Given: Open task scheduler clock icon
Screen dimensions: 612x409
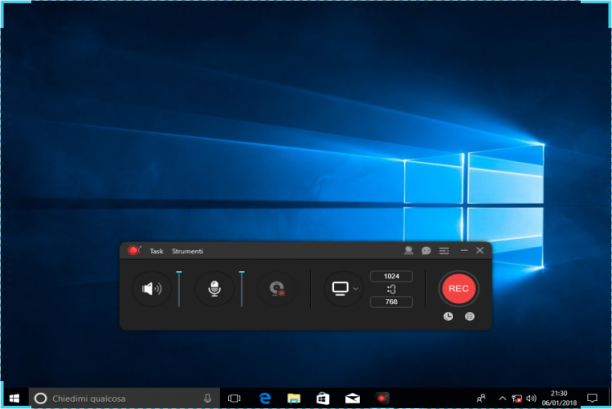Looking at the screenshot, I should click(x=448, y=316).
